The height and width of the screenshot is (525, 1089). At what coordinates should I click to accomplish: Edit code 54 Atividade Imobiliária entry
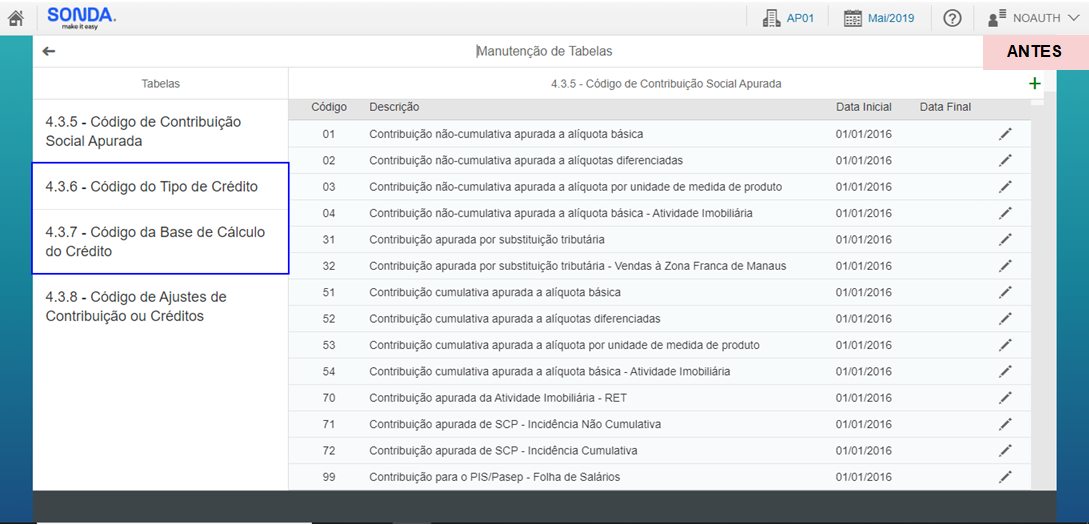coord(1005,372)
